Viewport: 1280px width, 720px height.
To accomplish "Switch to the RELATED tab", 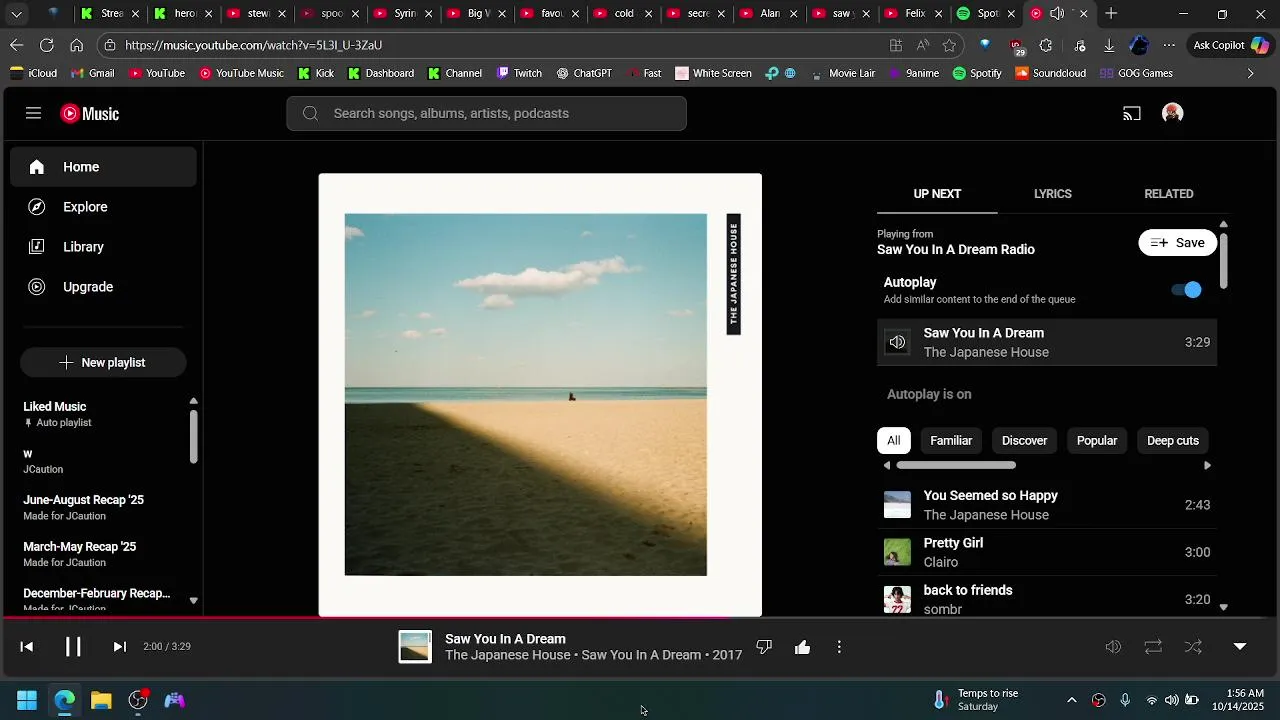I will point(1168,194).
